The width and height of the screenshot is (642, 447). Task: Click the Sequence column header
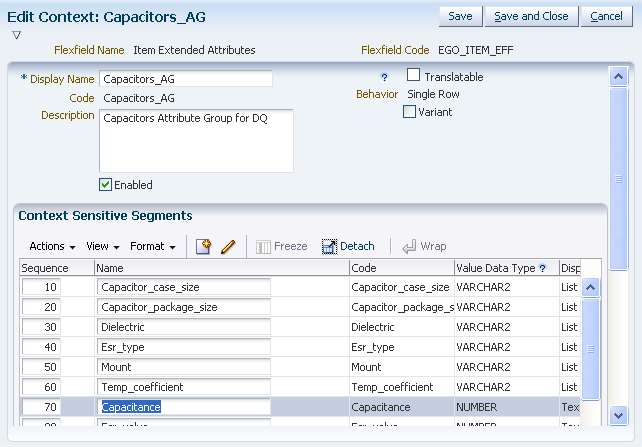coord(57,268)
